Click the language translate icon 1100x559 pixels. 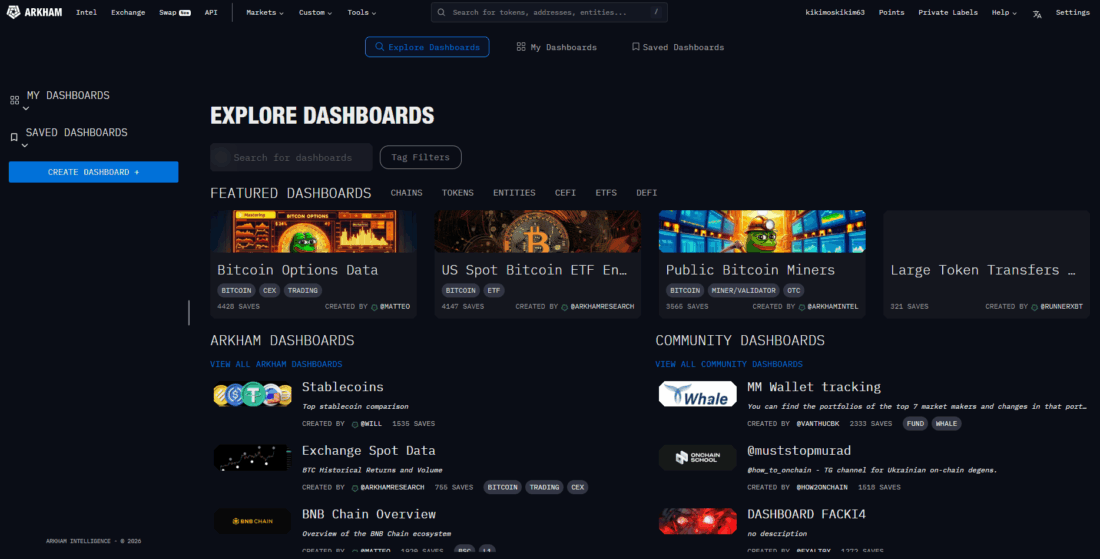[x=1037, y=13]
